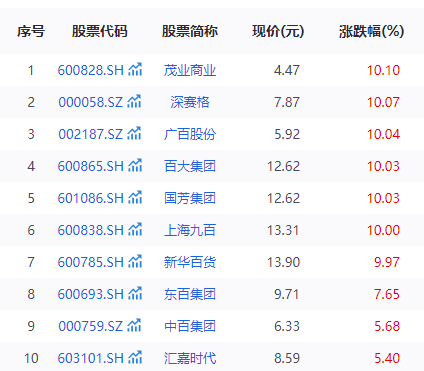Select price 5.92 for 广百股份
The image size is (424, 371).
[287, 134]
